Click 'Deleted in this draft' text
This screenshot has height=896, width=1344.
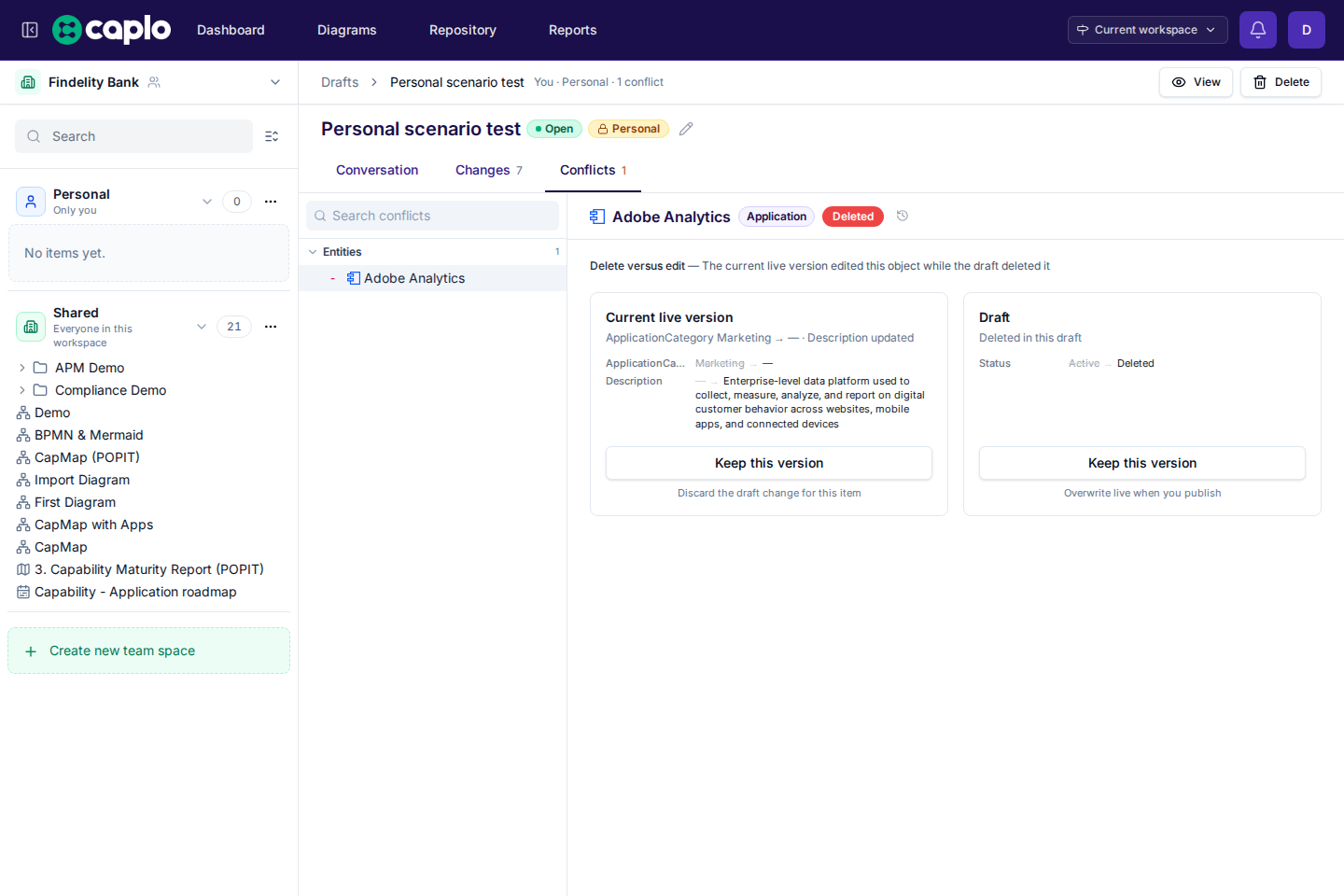tap(1030, 338)
